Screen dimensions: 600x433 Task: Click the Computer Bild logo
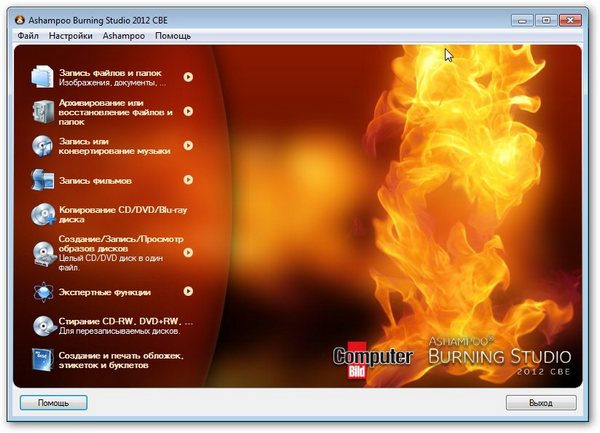pyautogui.click(x=372, y=360)
